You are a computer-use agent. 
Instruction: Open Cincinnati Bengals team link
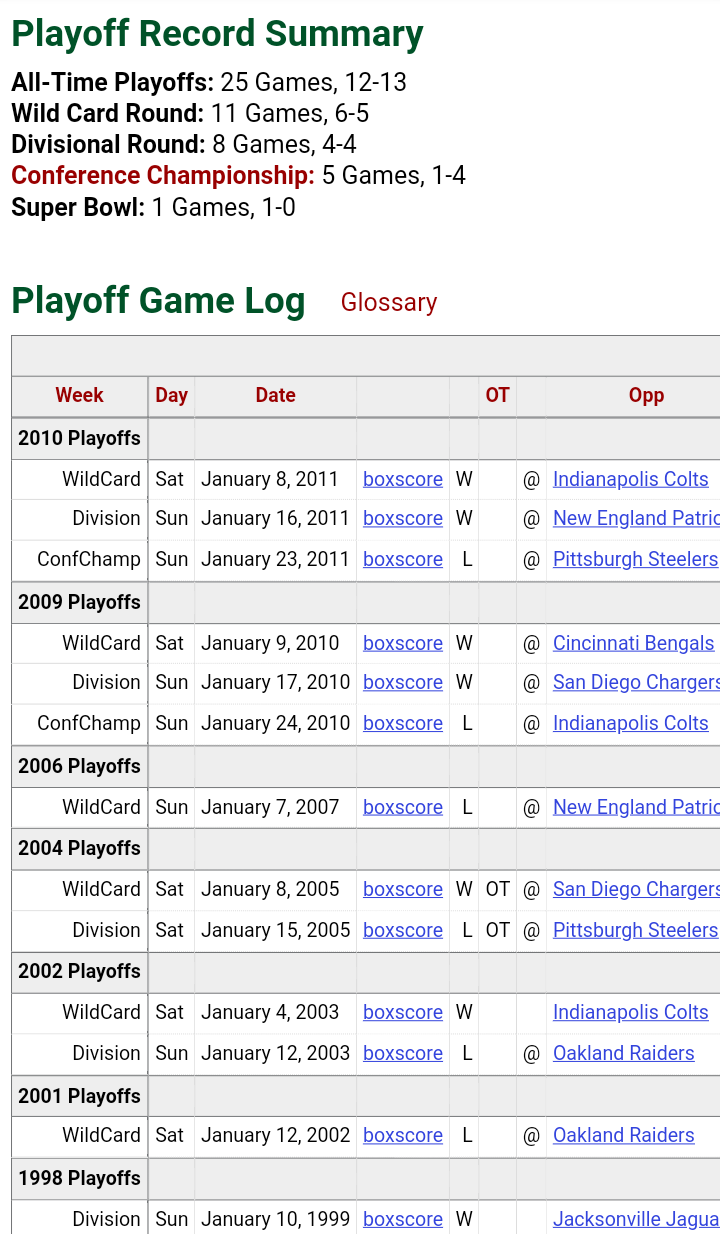click(x=634, y=643)
